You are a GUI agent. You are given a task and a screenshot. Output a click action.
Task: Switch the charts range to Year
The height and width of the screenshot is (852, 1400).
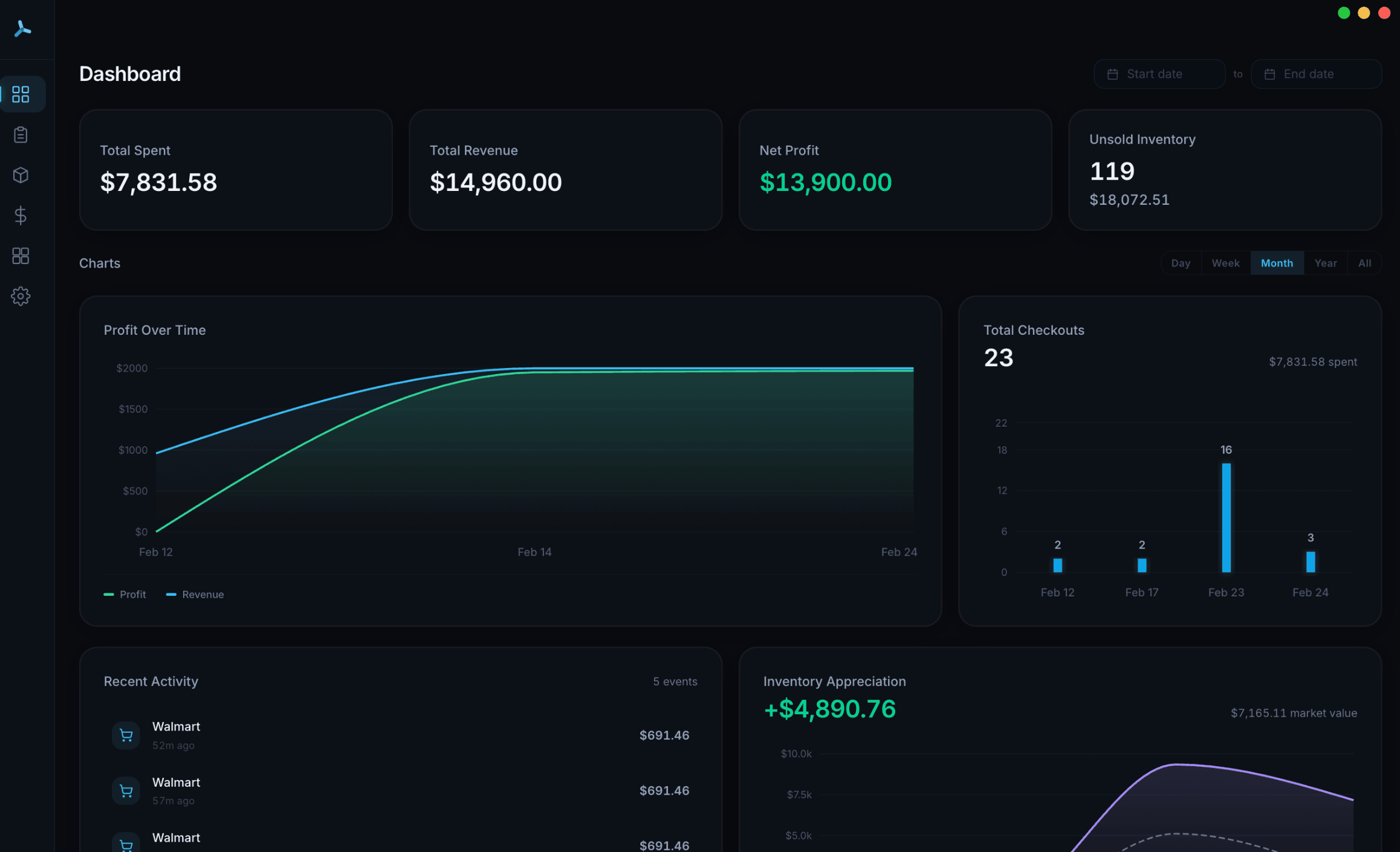(1326, 263)
